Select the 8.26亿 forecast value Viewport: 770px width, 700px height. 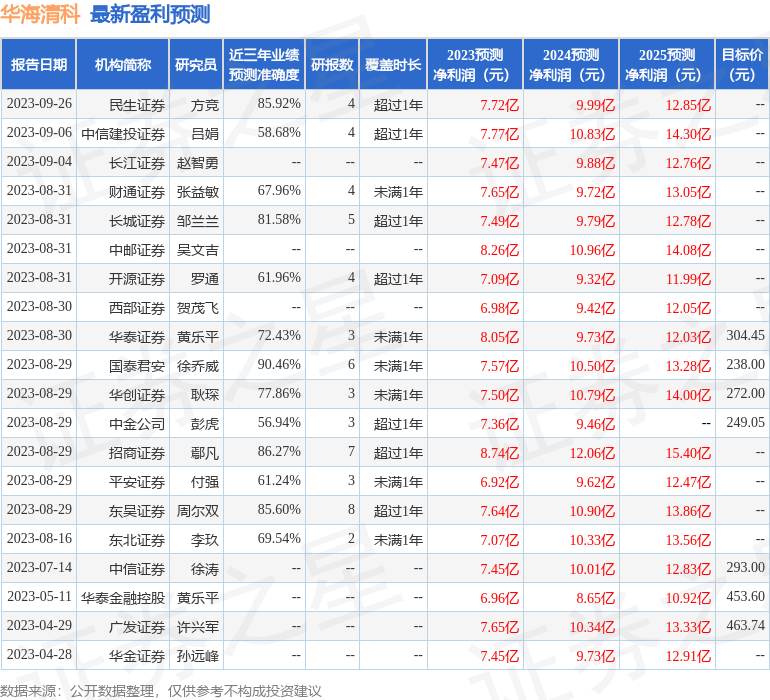pyautogui.click(x=499, y=250)
